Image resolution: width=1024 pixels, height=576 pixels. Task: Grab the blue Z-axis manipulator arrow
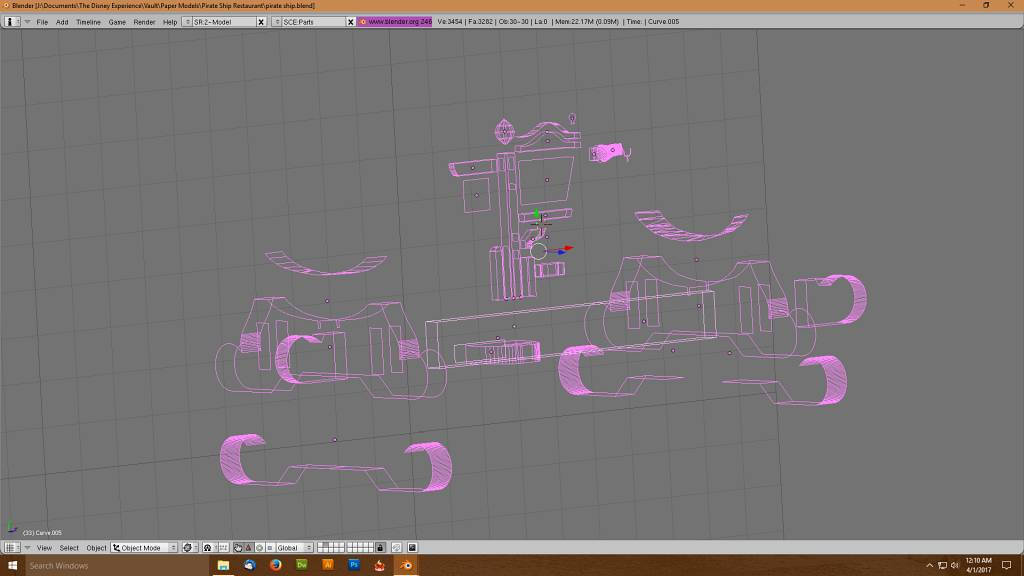coord(562,252)
